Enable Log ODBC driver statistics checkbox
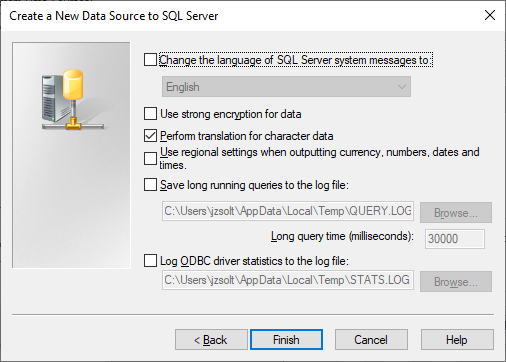Screen dimensions: 506x362 click(150, 261)
